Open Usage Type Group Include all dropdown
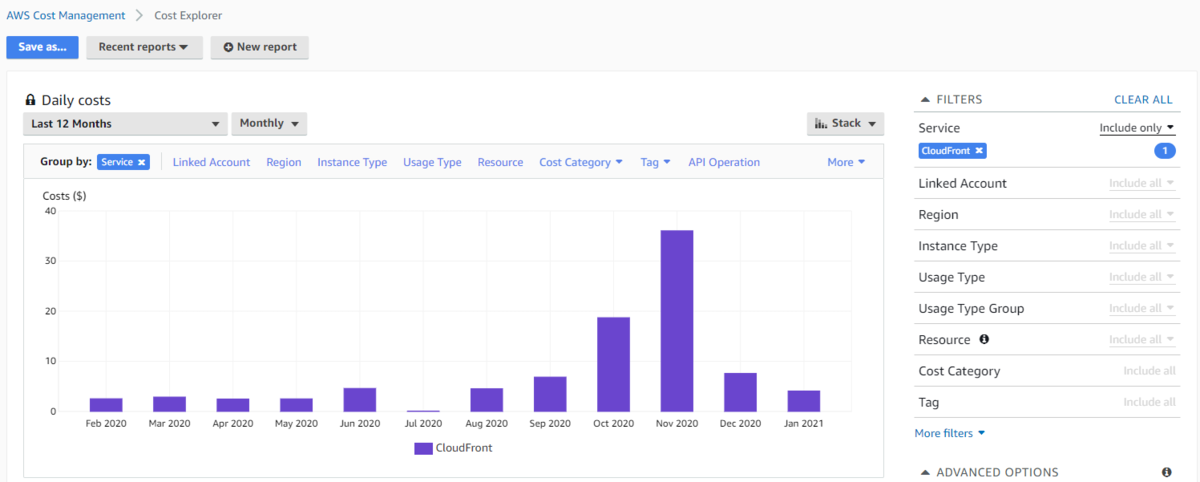Viewport: 1200px width, 482px height. pos(1142,308)
